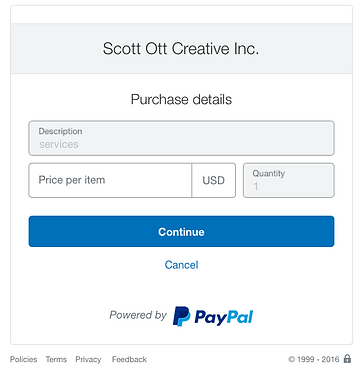Click the PayPal wordmark text logo
This screenshot has height=372, width=363.
224,317
